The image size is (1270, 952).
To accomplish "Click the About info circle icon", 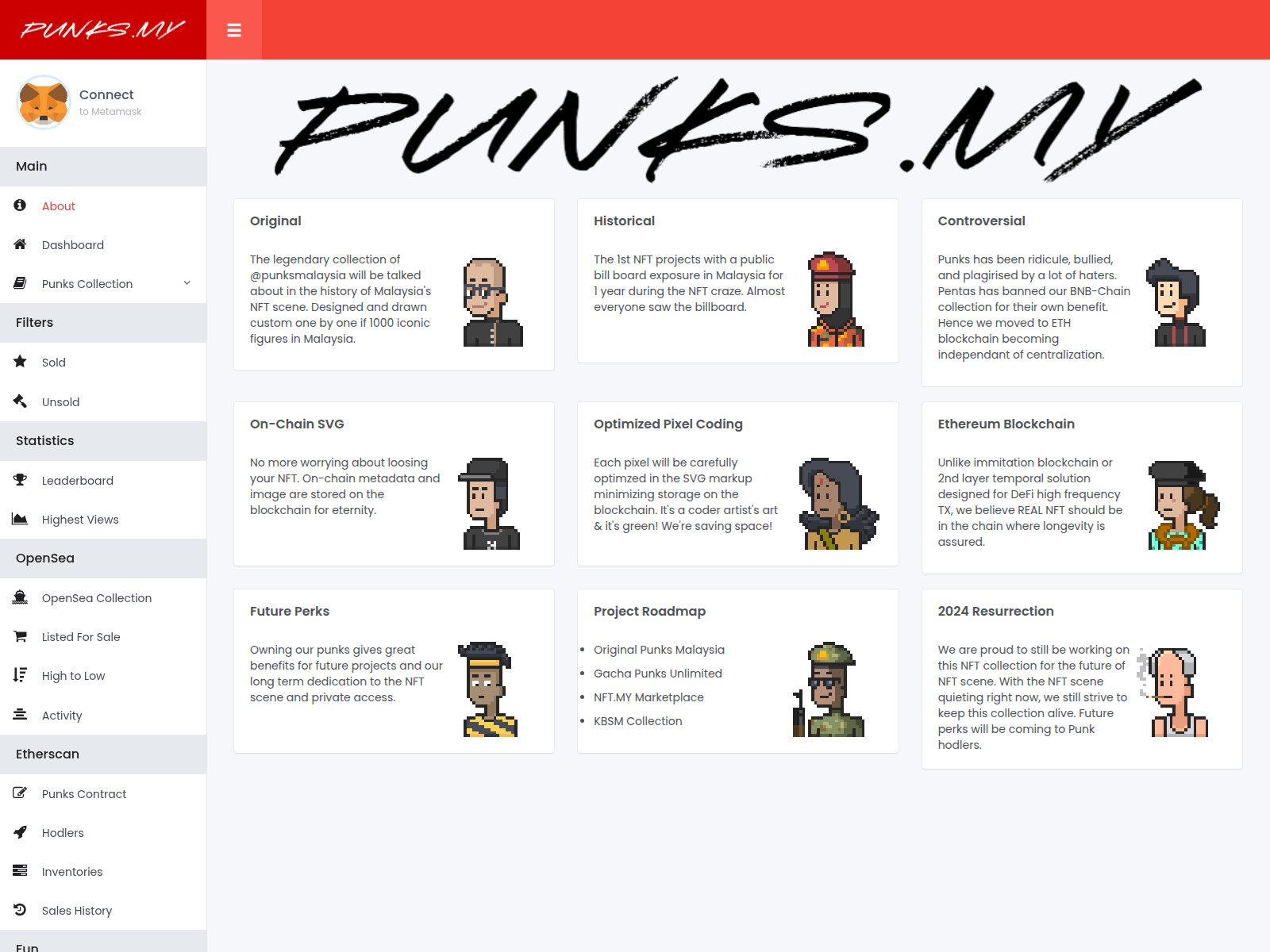I will (x=20, y=205).
